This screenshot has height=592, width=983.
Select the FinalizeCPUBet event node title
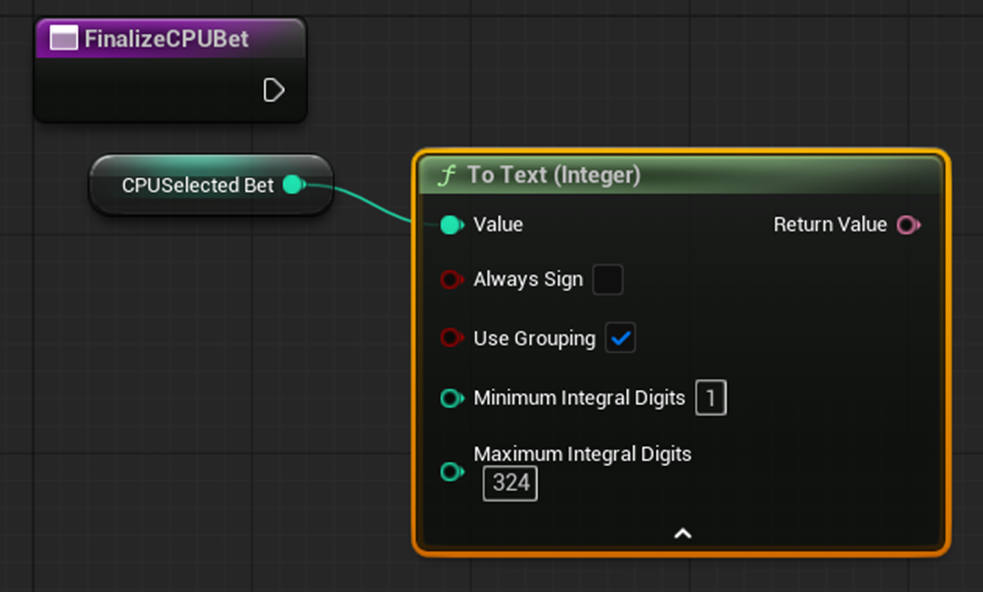166,40
